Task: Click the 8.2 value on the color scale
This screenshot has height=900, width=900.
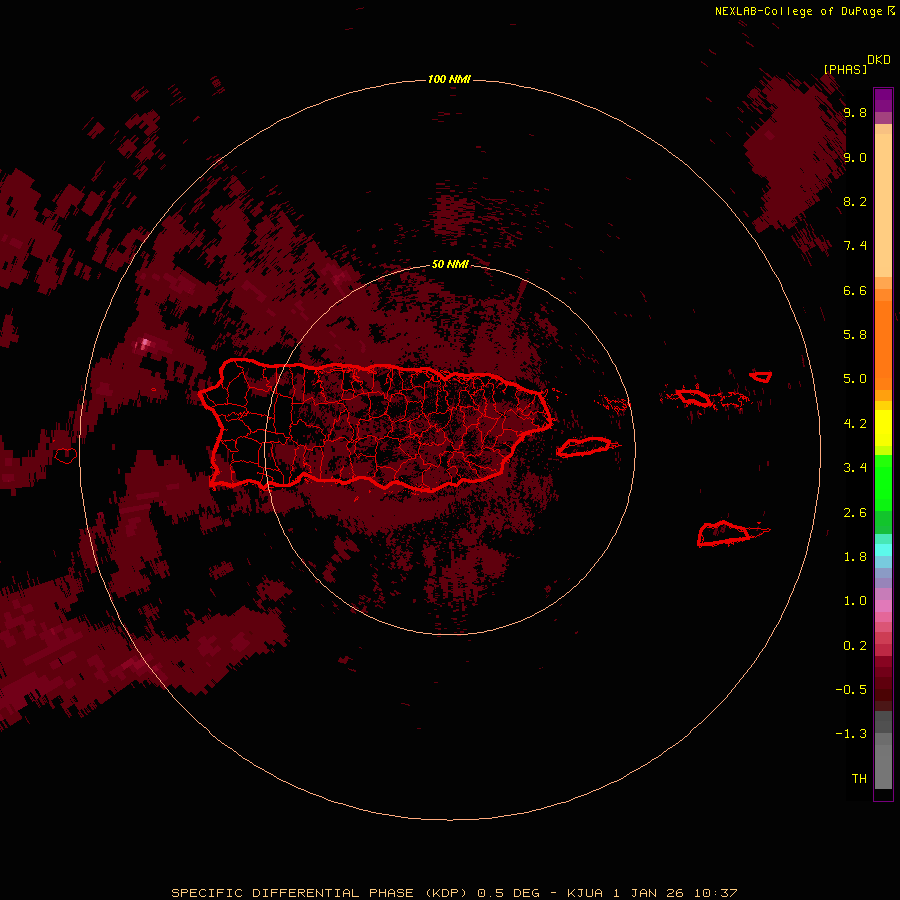Action: tap(855, 201)
